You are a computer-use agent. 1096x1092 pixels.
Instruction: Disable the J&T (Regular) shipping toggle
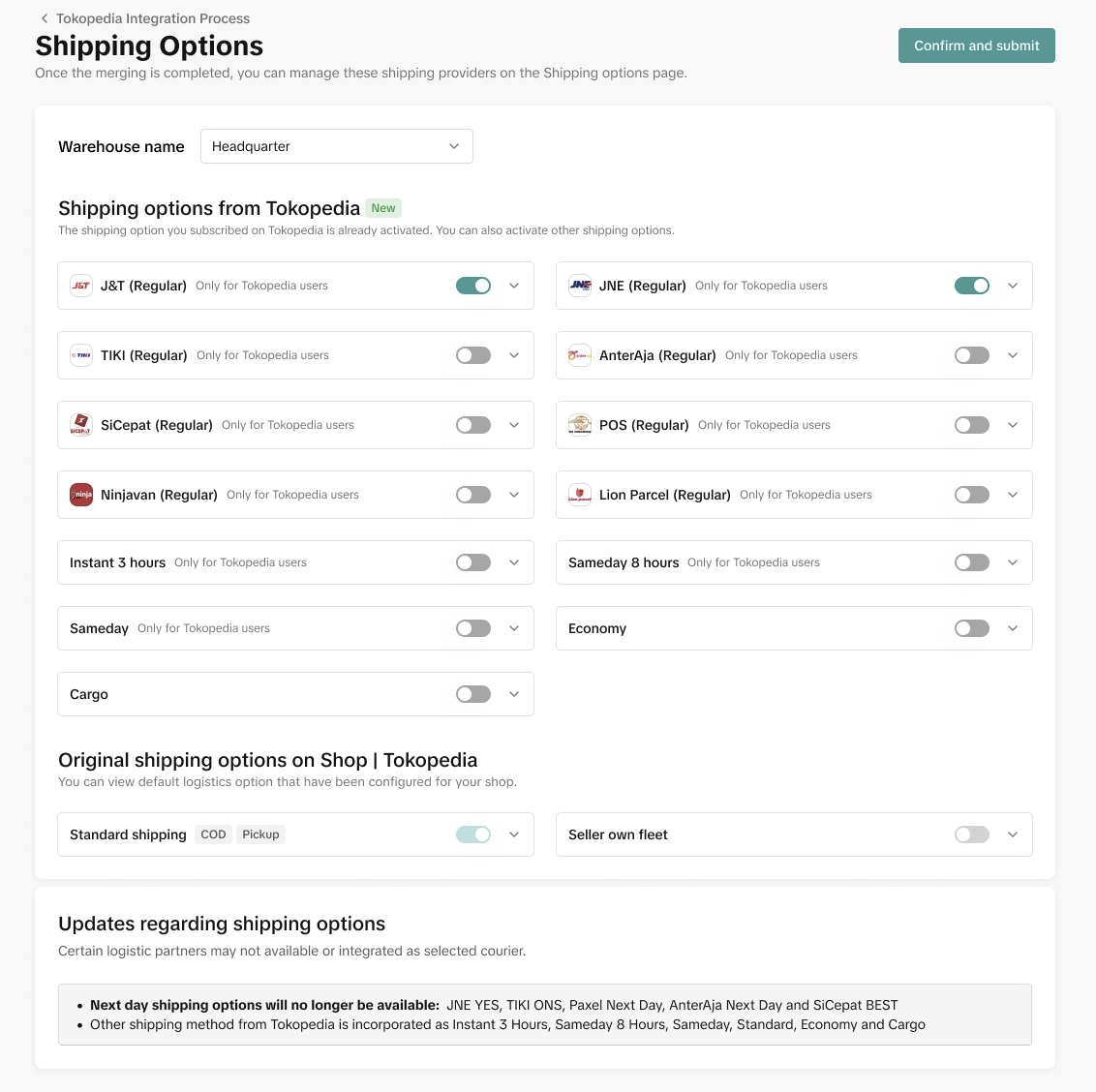pyautogui.click(x=473, y=286)
